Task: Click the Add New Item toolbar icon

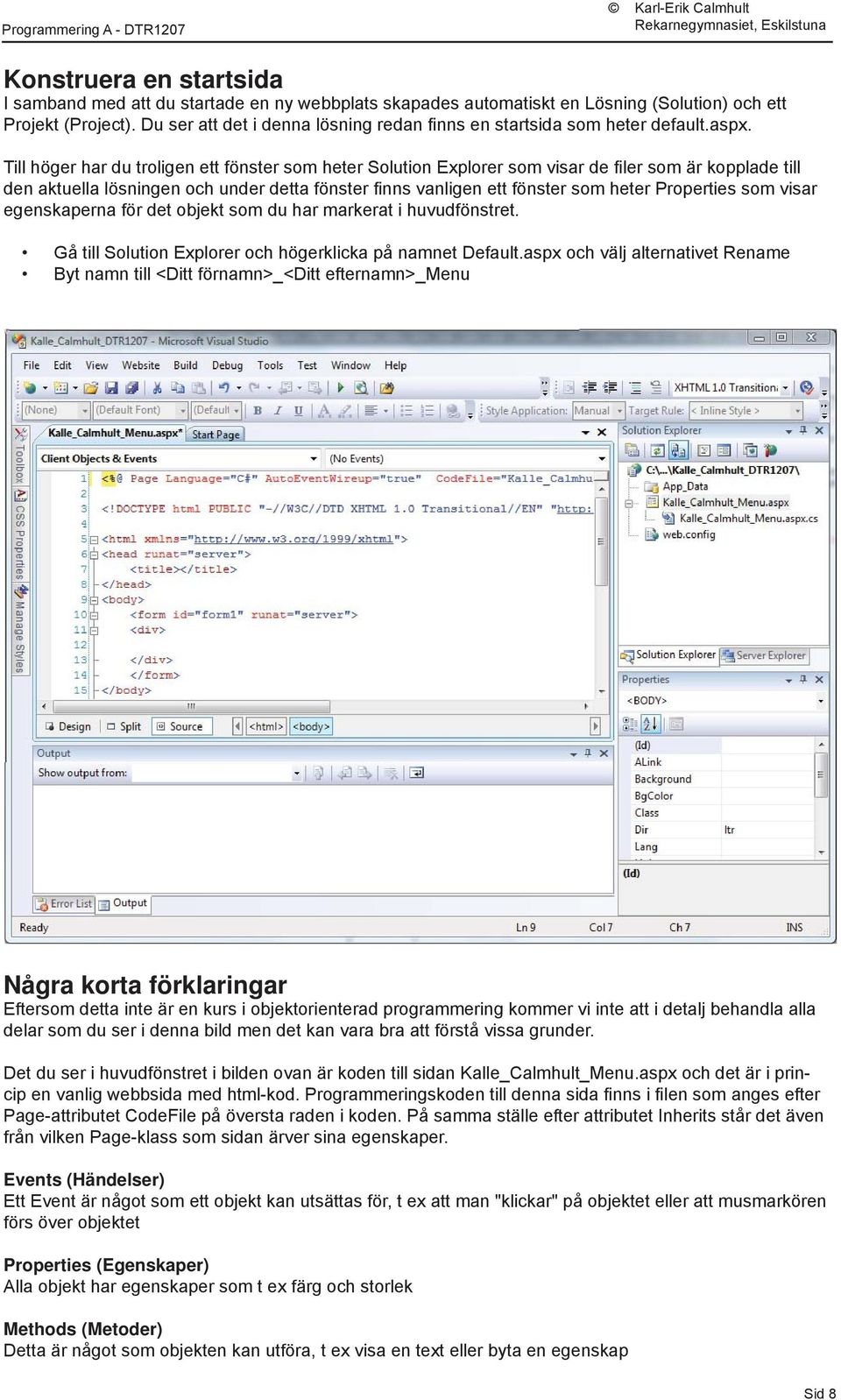Action: click(x=61, y=387)
